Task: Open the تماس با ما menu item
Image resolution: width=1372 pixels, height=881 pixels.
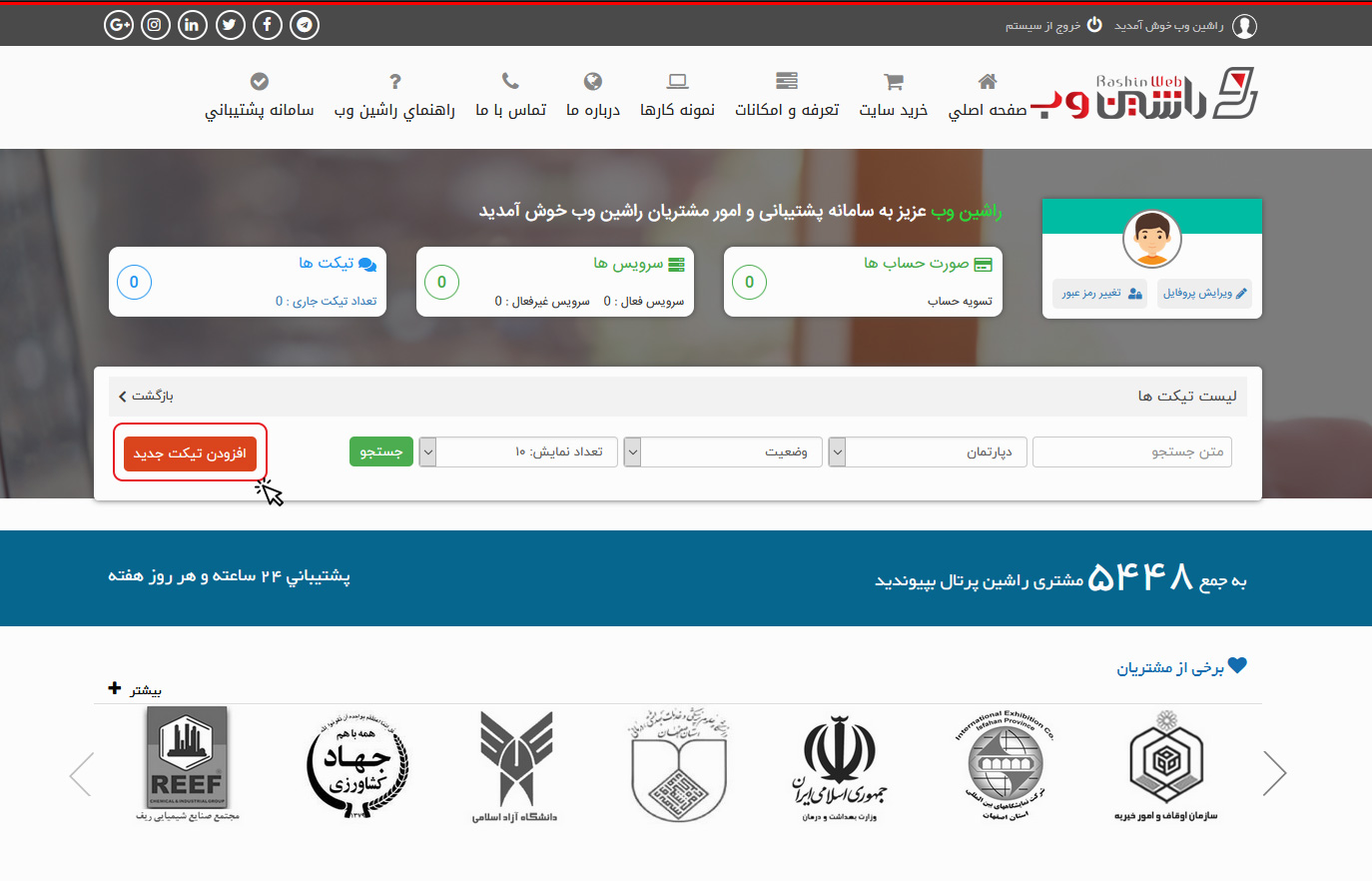Action: [x=510, y=110]
